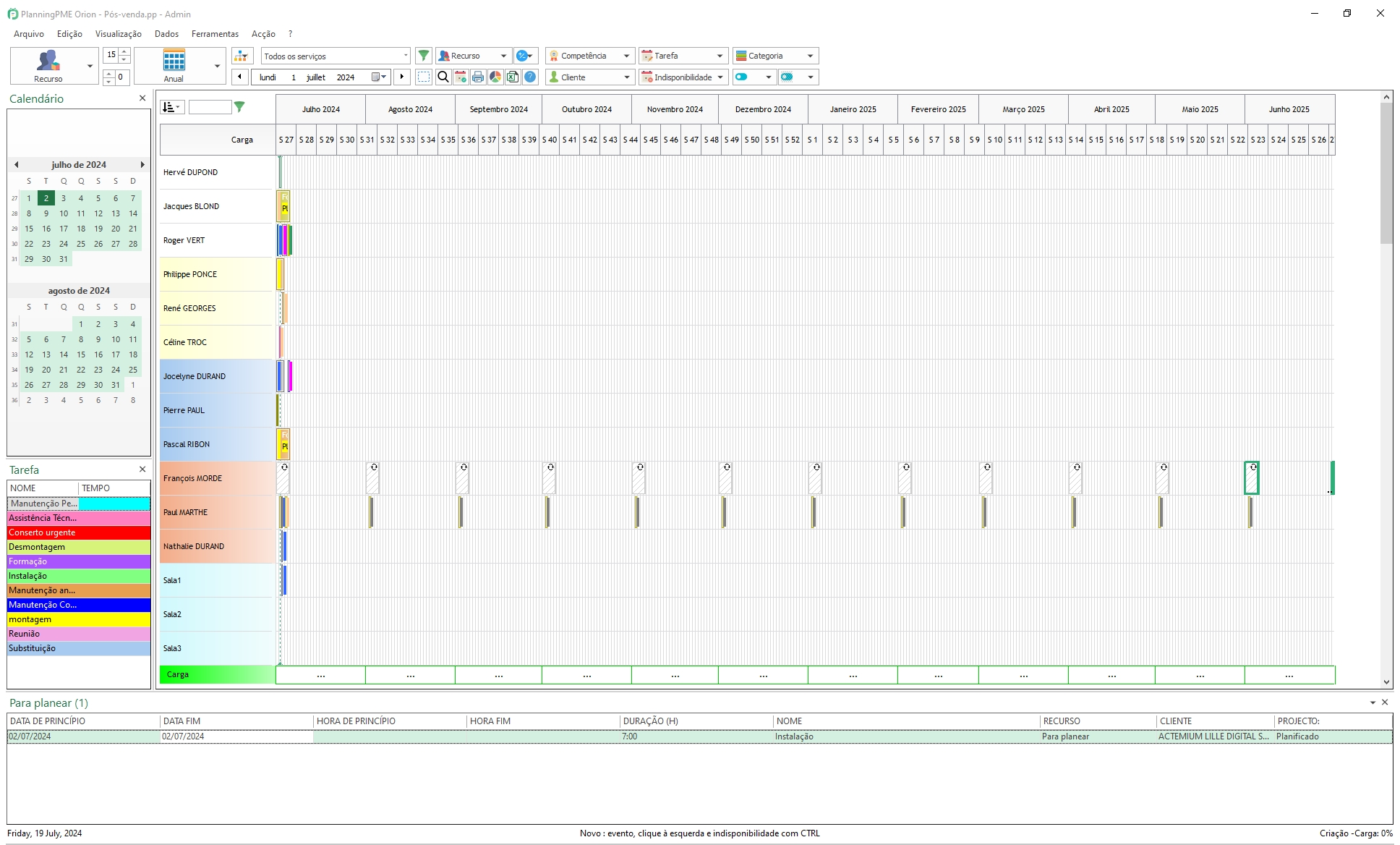The height and width of the screenshot is (845, 1400).
Task: Open the Recurso filter dropdown
Action: pos(474,56)
